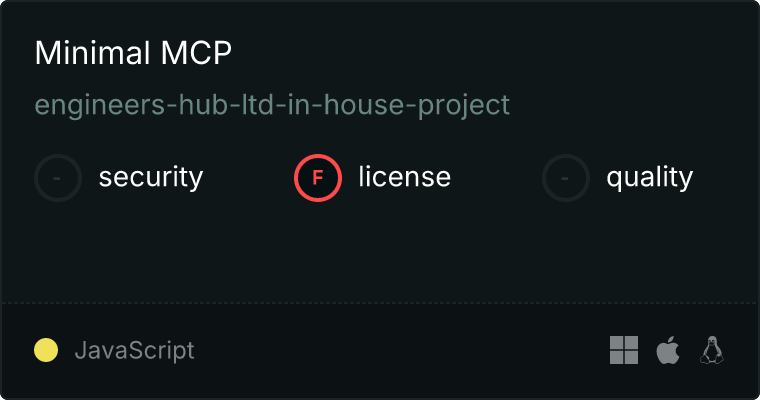
Task: Click the license label text
Action: 405,176
